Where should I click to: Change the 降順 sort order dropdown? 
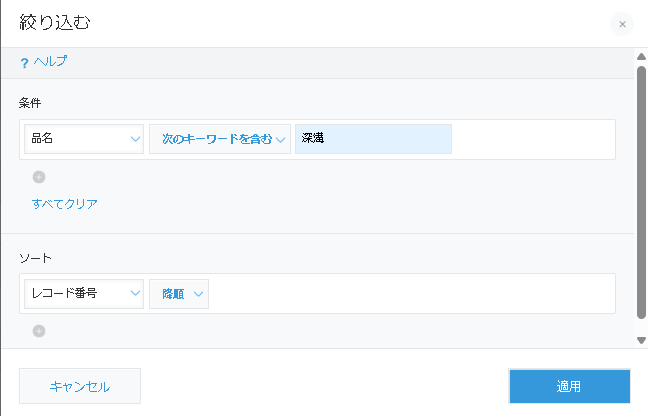[179, 293]
